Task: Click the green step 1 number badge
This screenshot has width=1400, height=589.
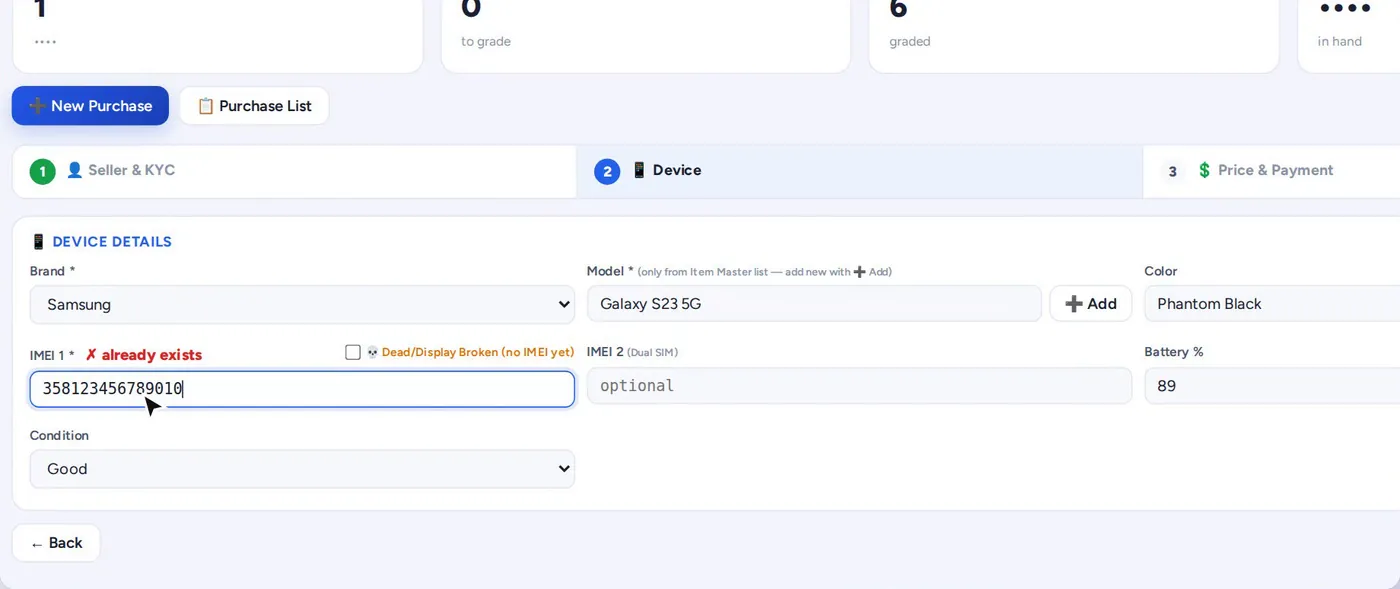Action: 42,172
